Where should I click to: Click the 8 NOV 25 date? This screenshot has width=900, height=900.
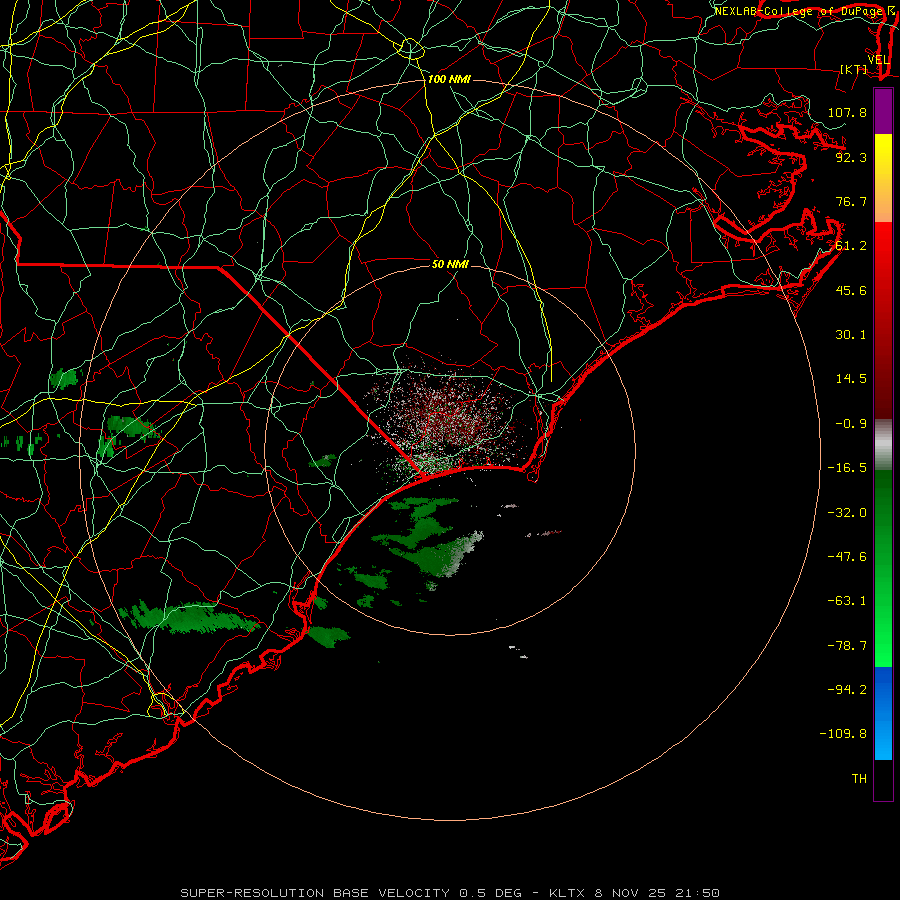click(x=630, y=893)
